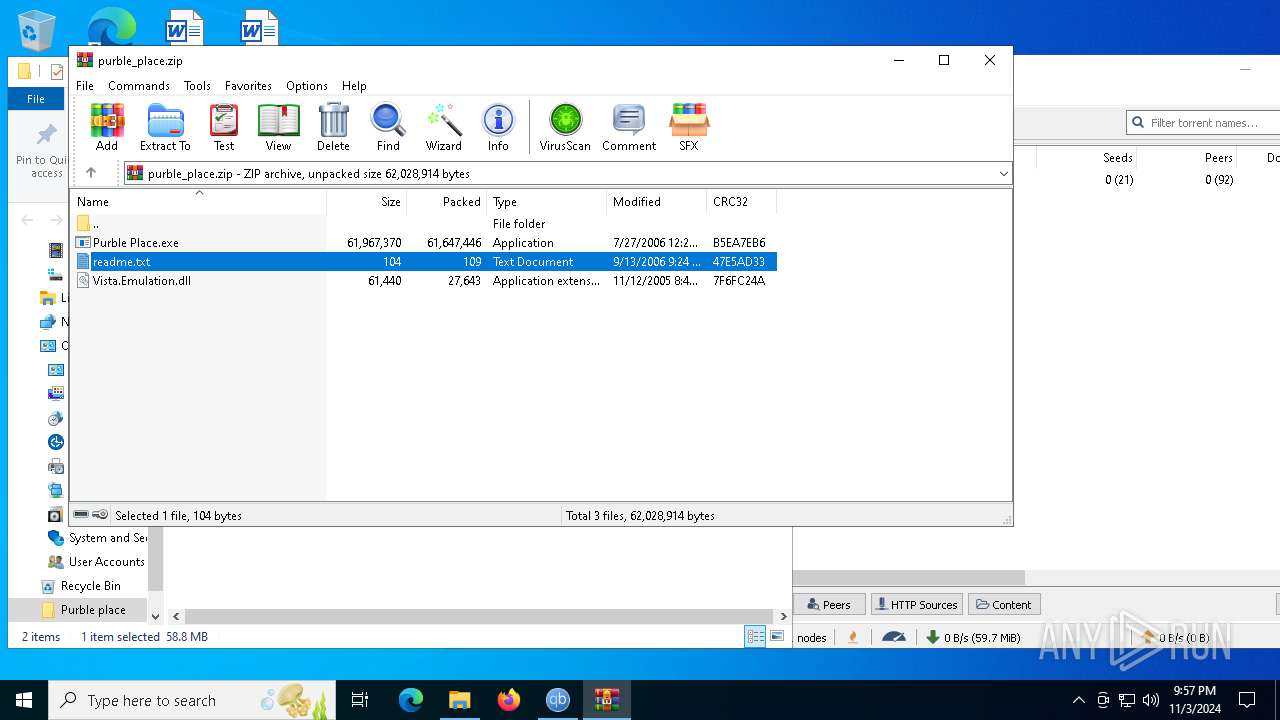Click the Extract To toolbar icon
Screen dimensions: 1280x720
point(165,127)
